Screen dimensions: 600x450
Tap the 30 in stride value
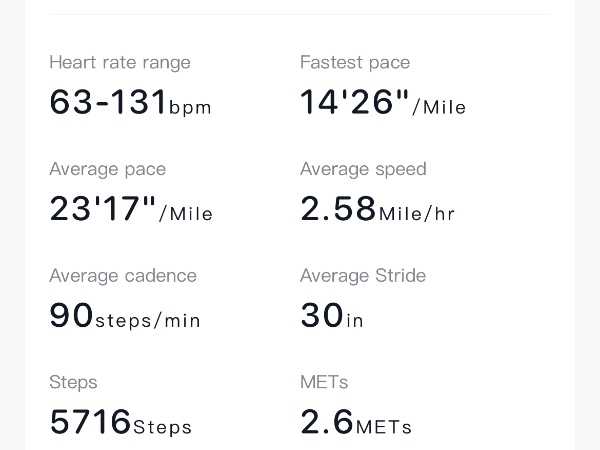coord(322,316)
